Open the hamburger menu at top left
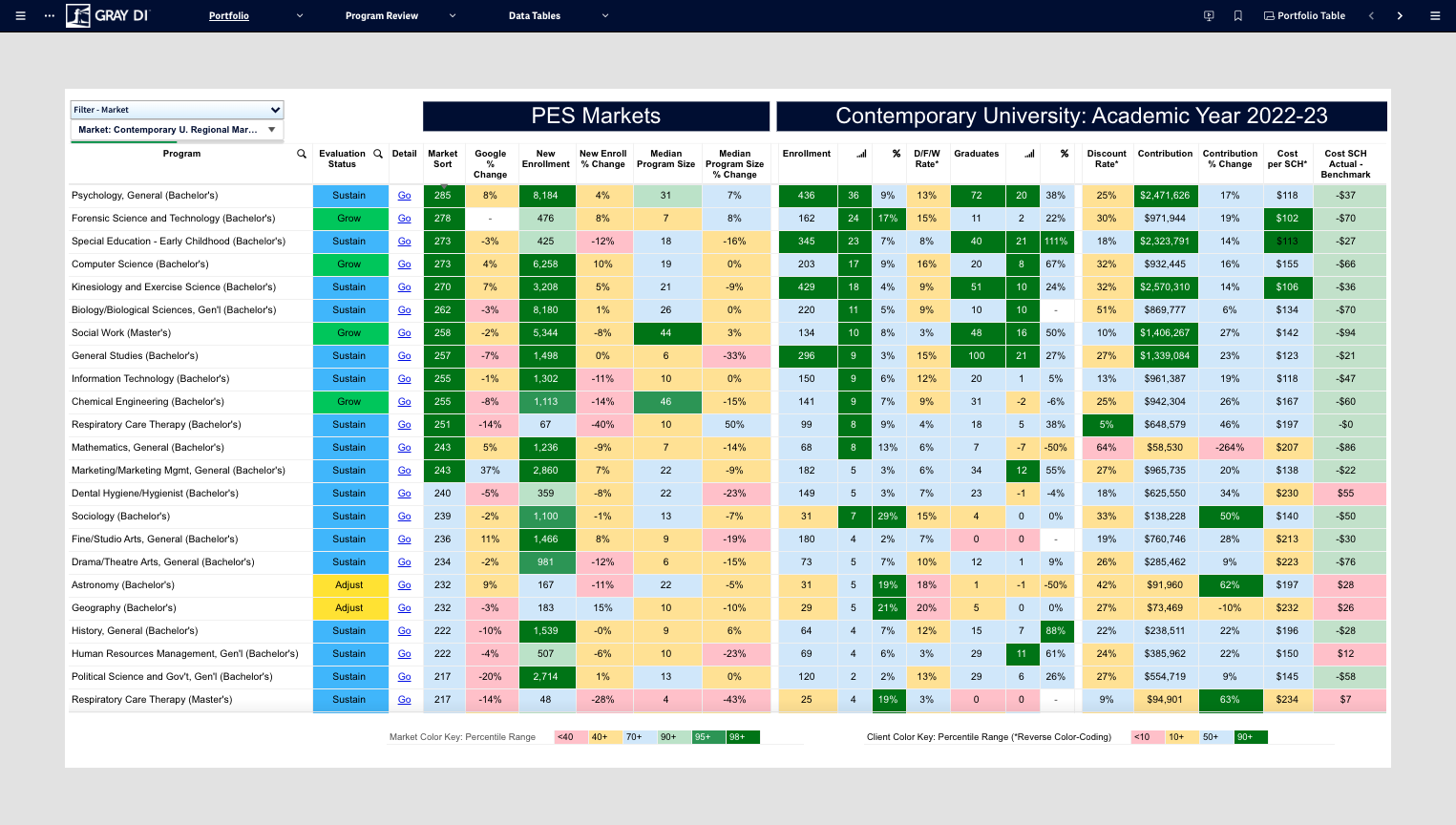This screenshot has height=825, width=1456. pyautogui.click(x=20, y=16)
